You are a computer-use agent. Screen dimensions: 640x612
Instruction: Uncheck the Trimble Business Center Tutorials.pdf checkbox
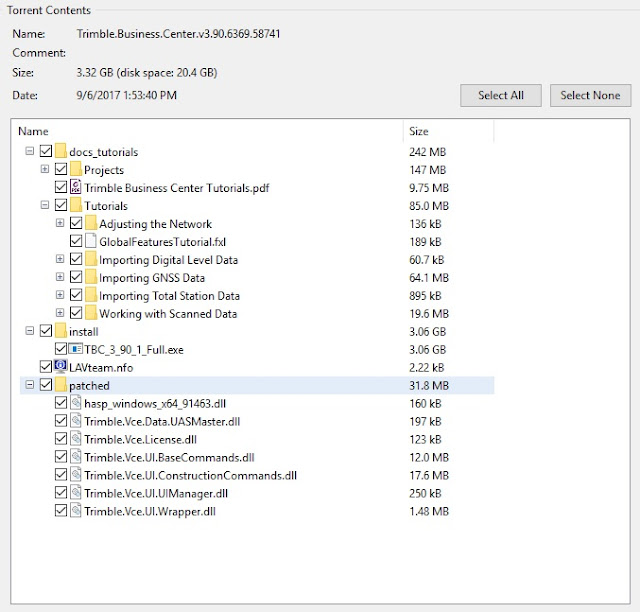coord(61,187)
